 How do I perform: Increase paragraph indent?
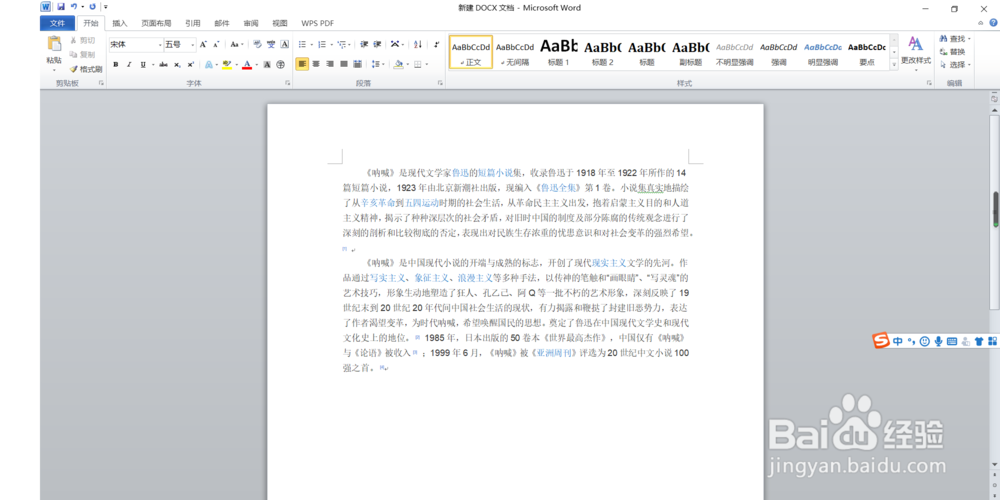click(377, 44)
